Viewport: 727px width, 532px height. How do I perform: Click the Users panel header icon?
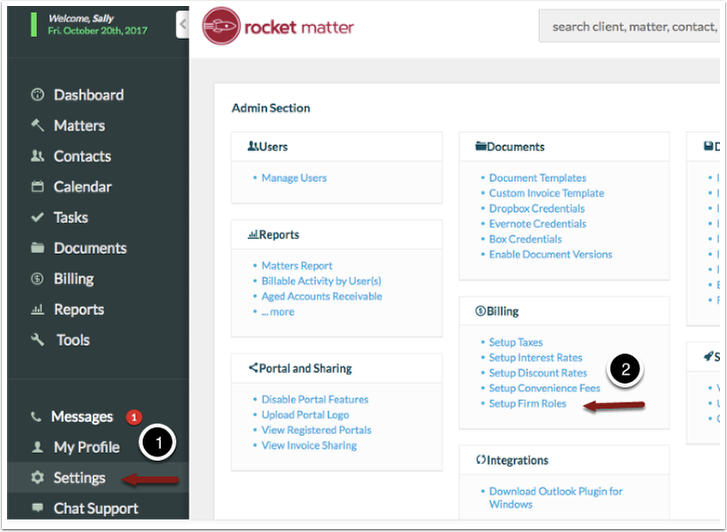click(253, 147)
